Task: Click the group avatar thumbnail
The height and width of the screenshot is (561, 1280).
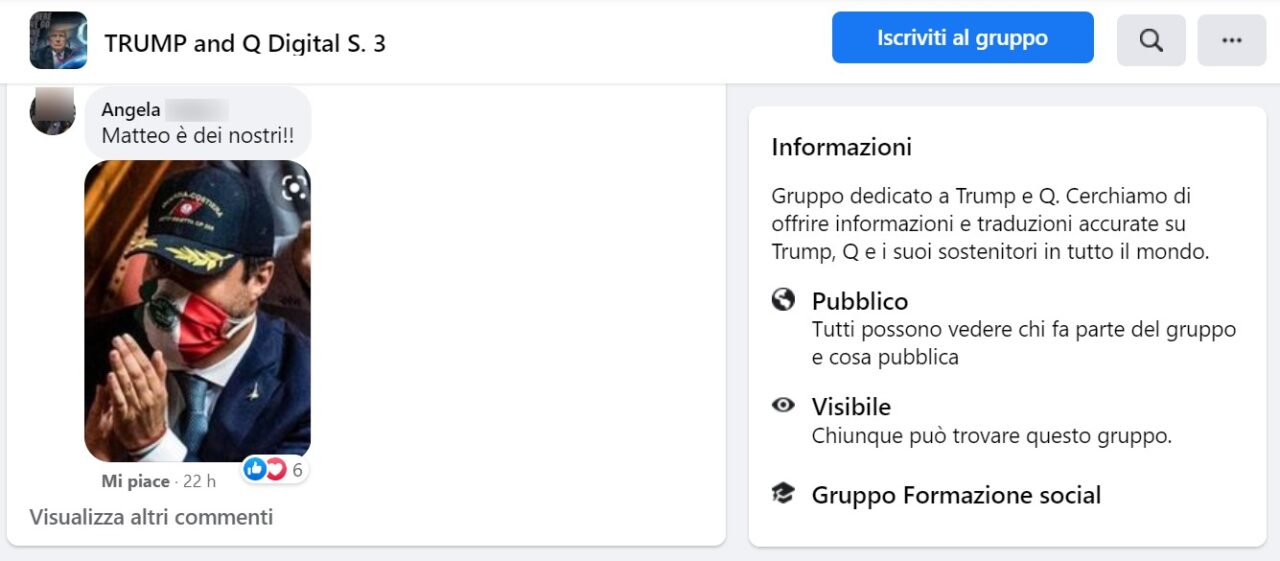Action: pyautogui.click(x=58, y=40)
